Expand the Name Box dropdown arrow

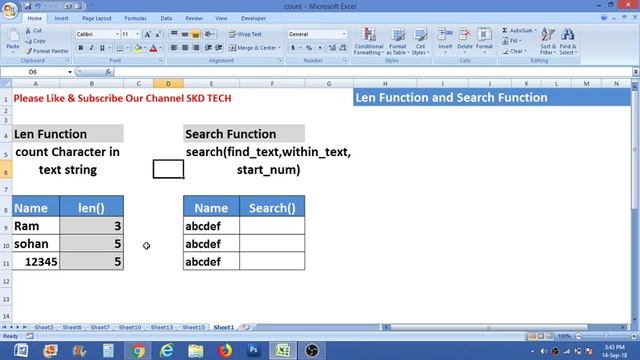click(70, 72)
